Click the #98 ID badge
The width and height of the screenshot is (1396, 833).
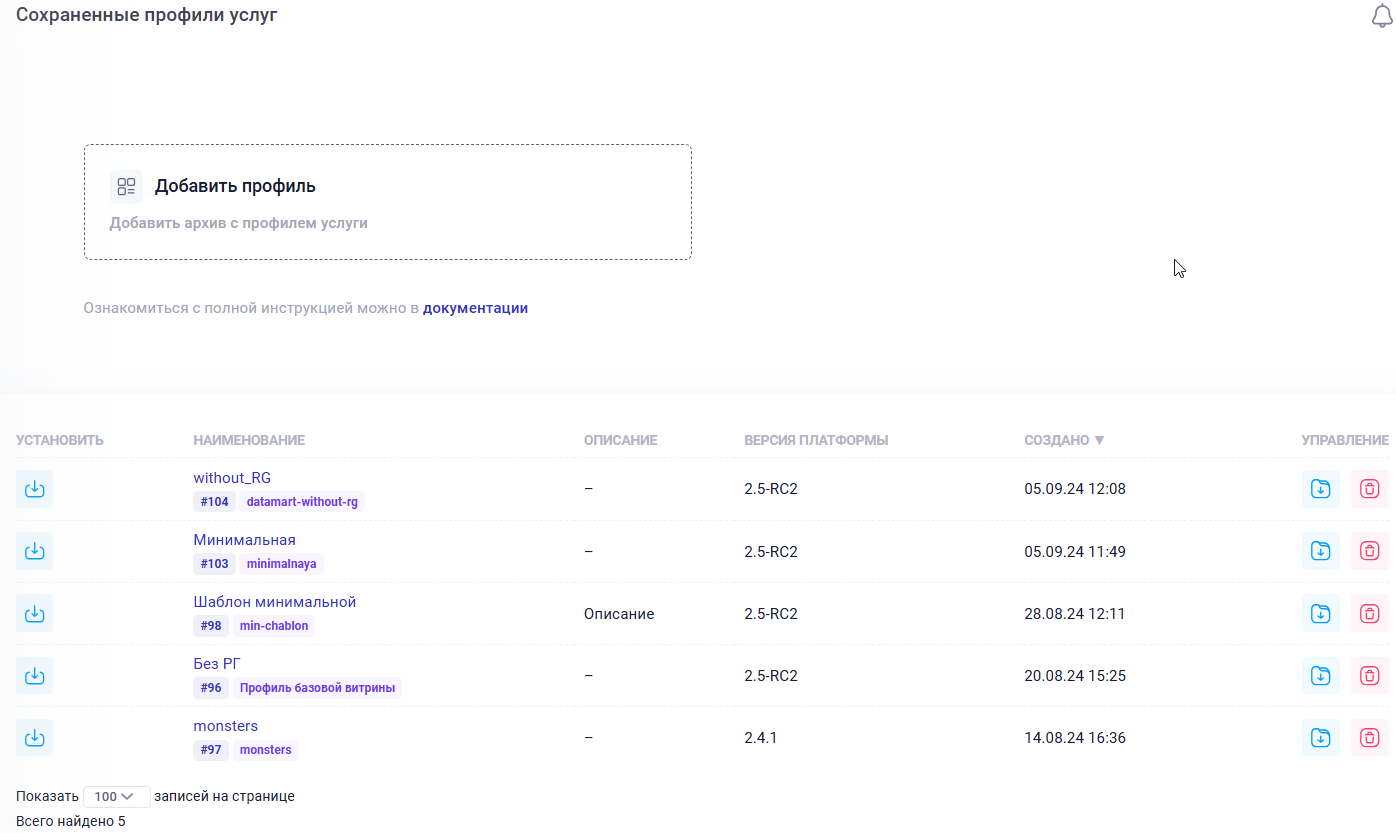[x=210, y=626]
